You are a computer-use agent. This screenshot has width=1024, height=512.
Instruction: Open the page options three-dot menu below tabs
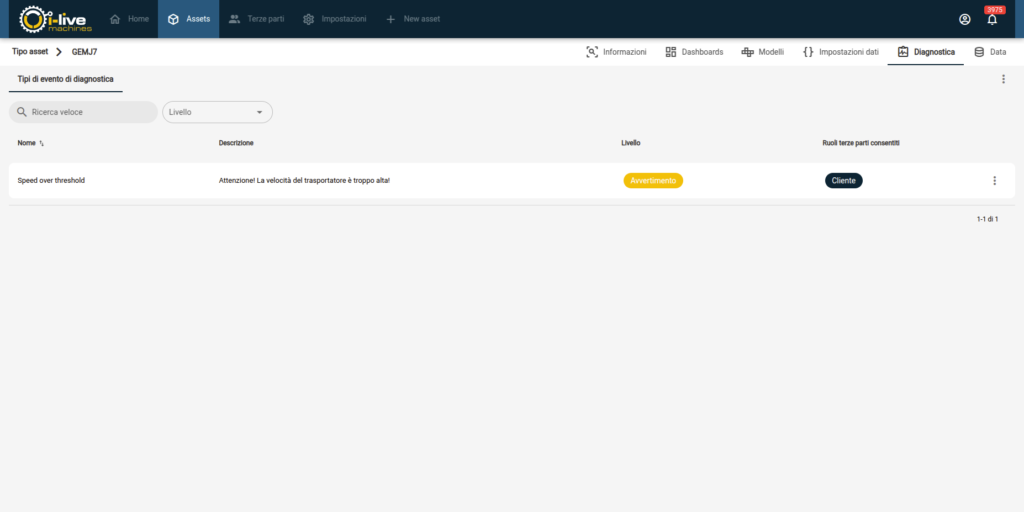[x=1003, y=79]
